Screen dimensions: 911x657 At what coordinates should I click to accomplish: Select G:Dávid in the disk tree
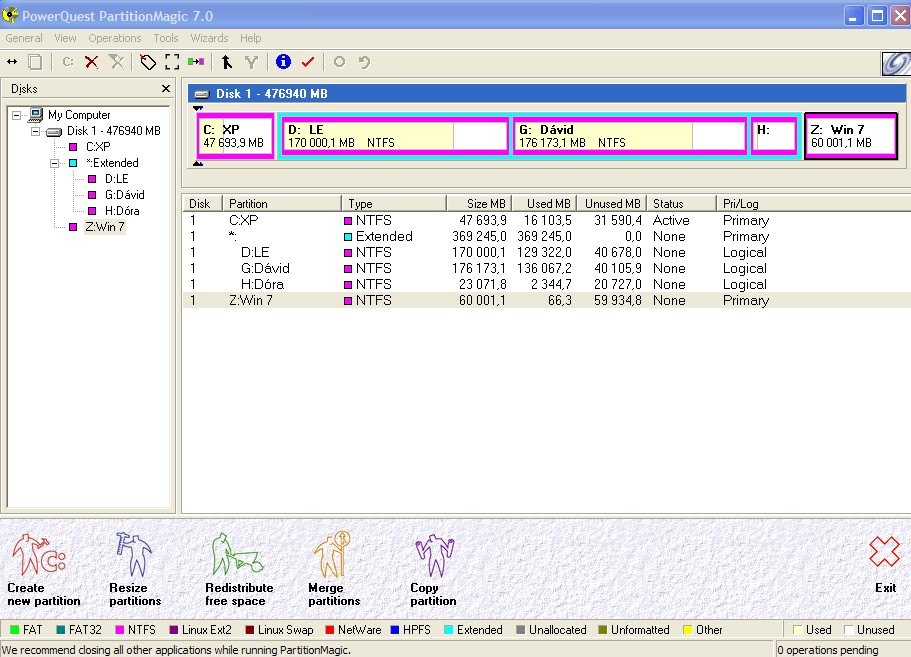click(124, 195)
